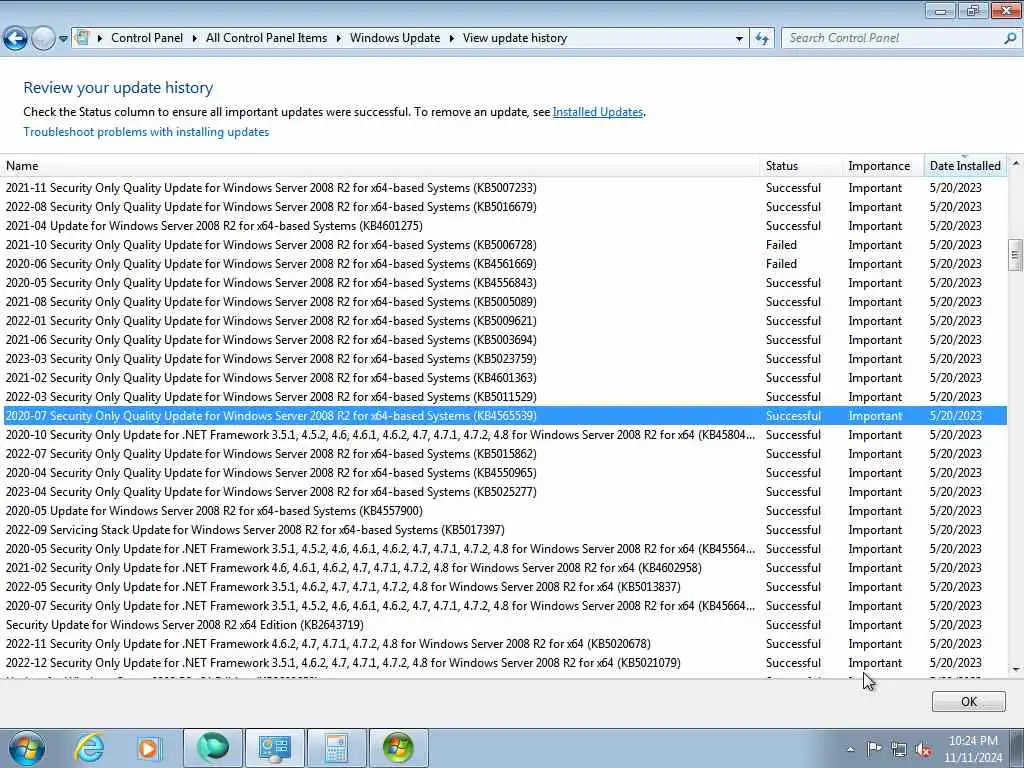Open the address bar history dropdown
The width and height of the screenshot is (1024, 768).
point(739,39)
